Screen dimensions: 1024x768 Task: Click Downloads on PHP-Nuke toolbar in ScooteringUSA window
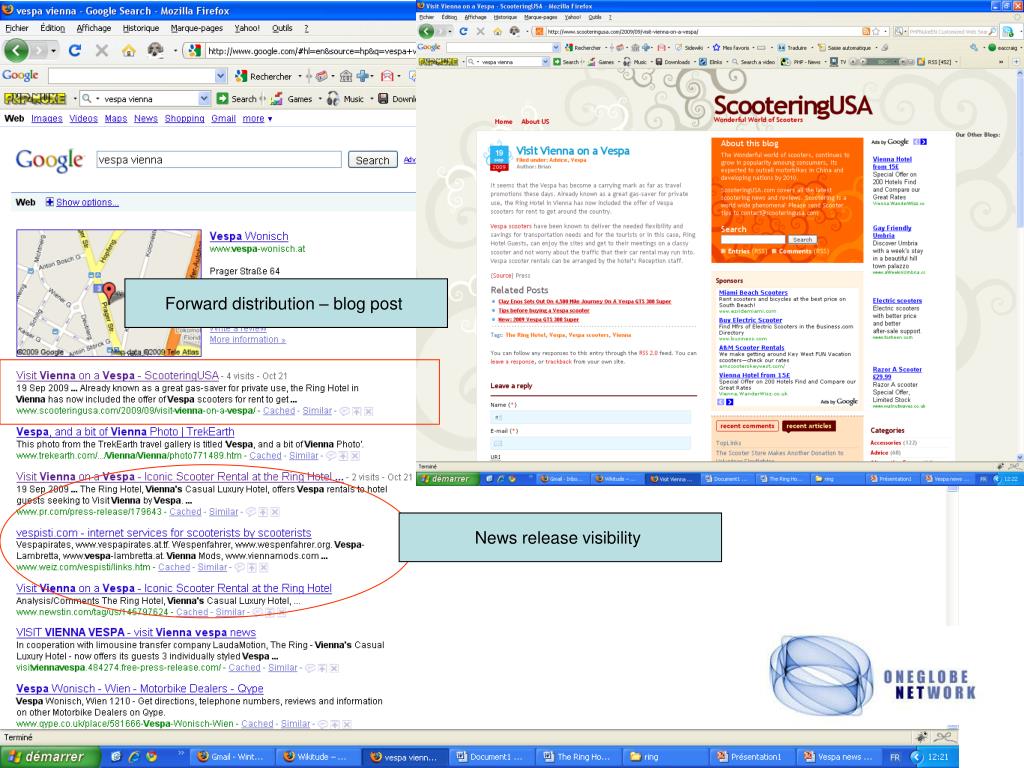coord(672,62)
